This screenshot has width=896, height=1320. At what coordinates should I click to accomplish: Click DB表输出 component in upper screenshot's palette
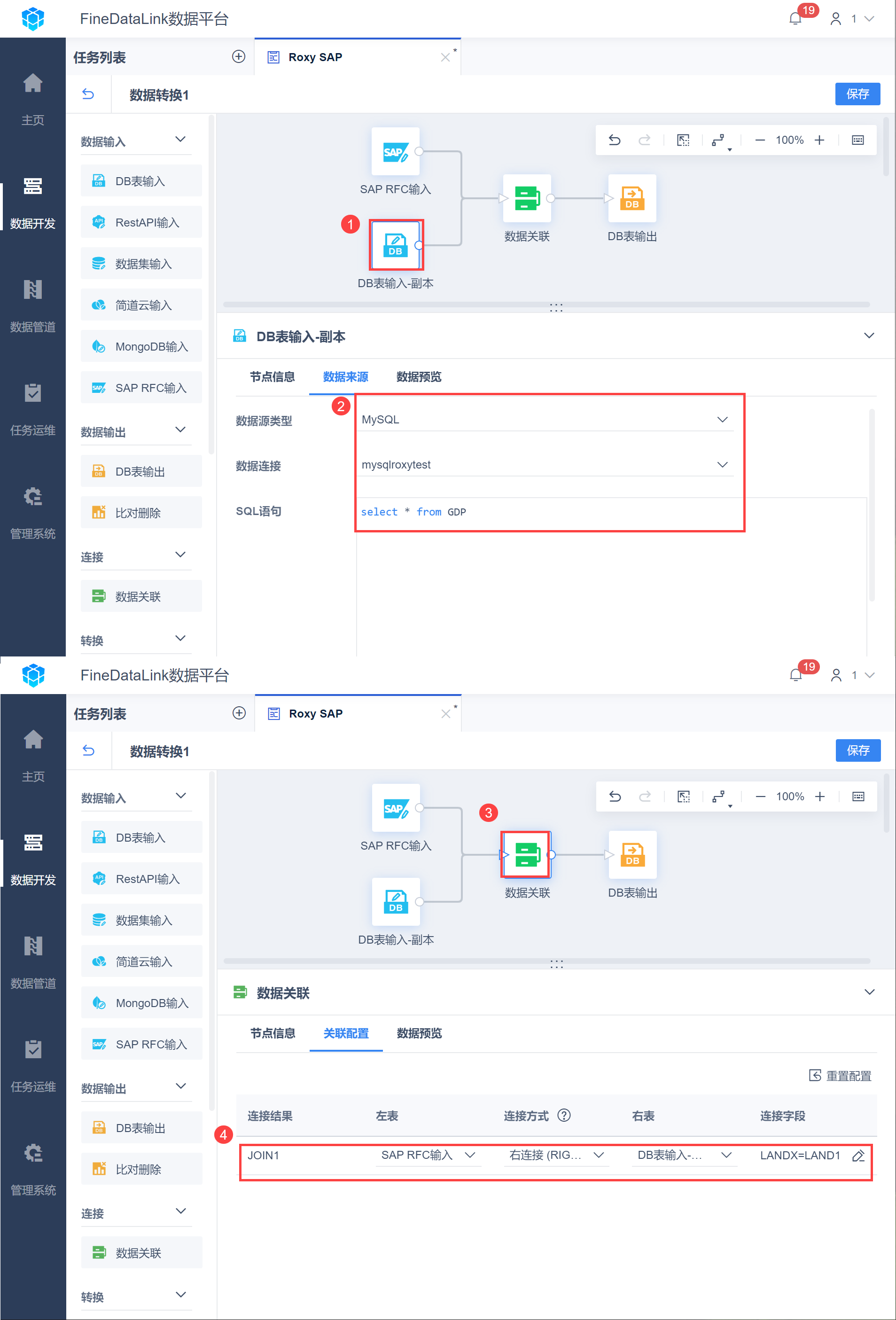click(x=141, y=471)
